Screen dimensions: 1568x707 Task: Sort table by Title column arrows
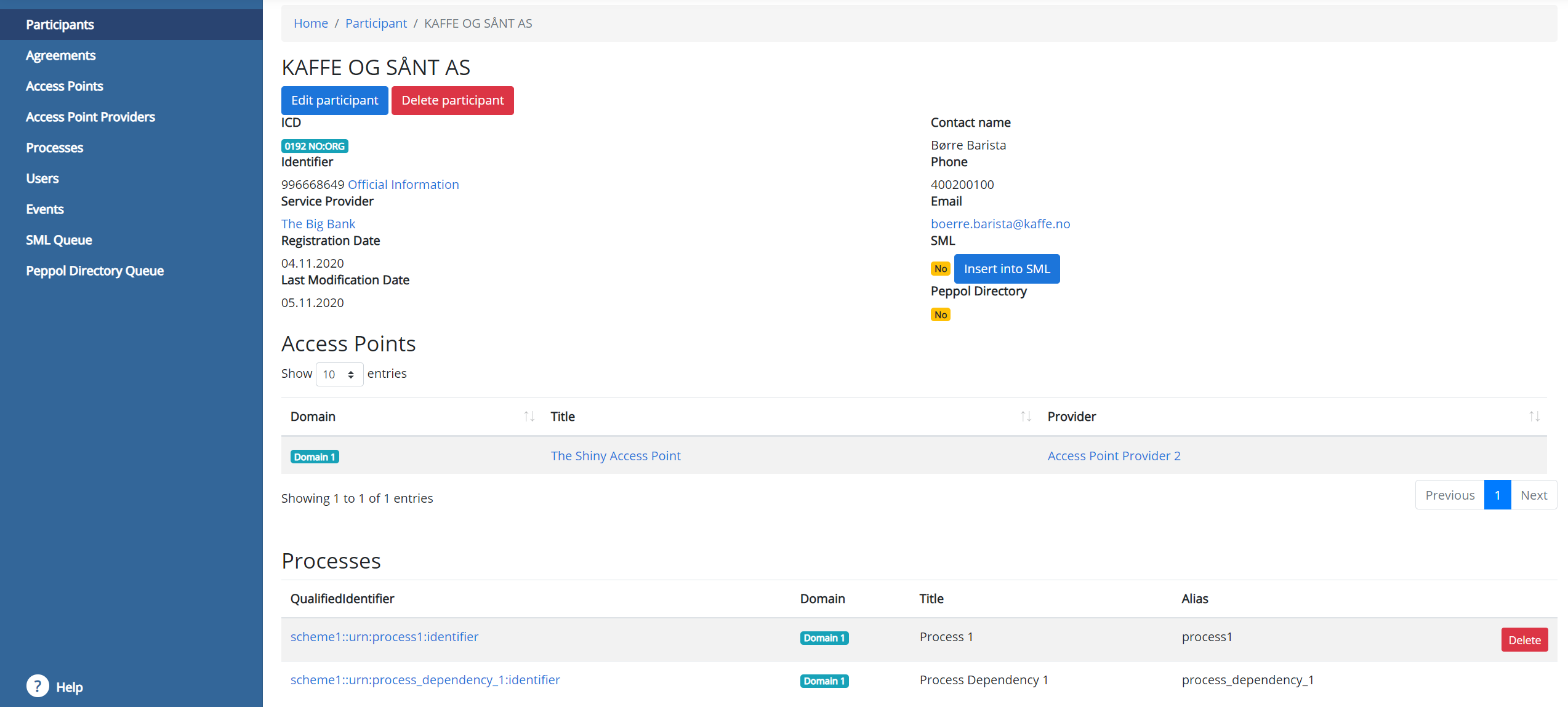tap(1026, 417)
